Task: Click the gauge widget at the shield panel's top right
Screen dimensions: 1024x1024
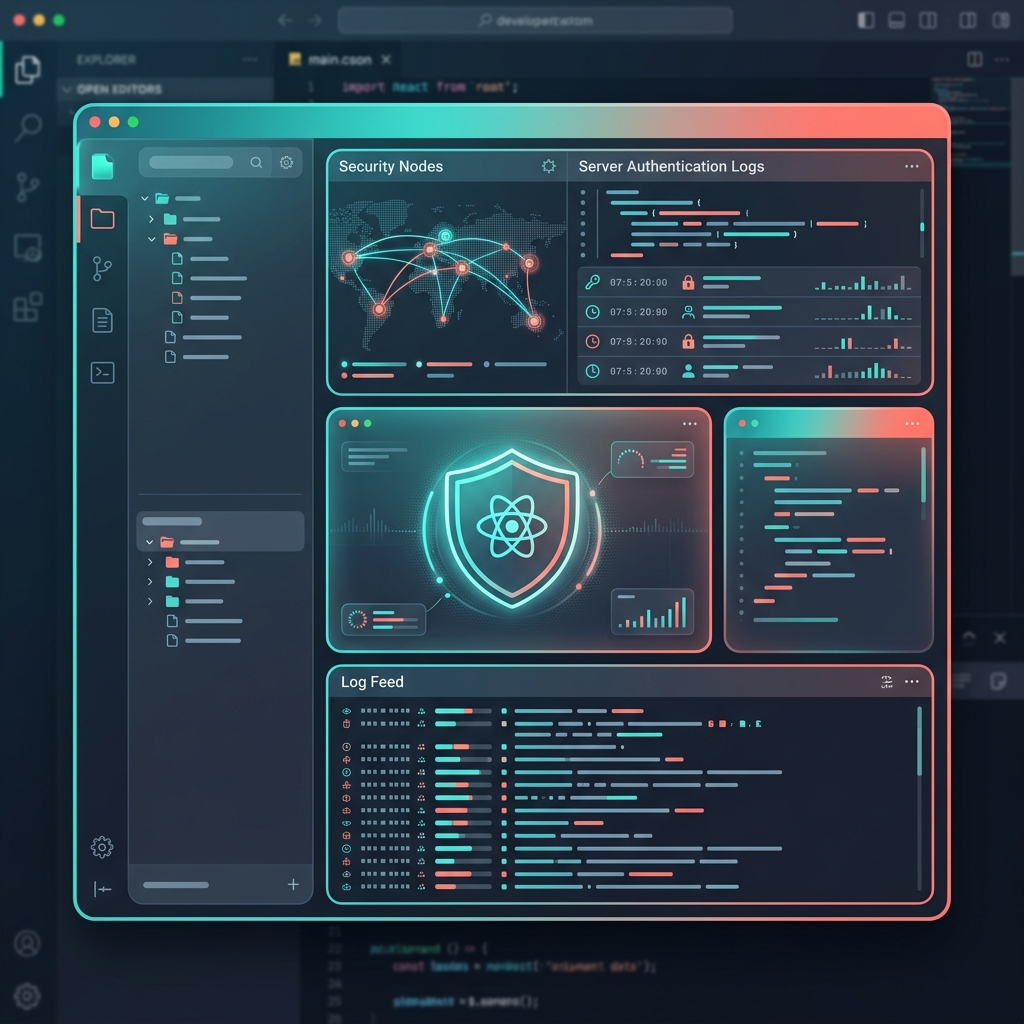Action: click(652, 459)
